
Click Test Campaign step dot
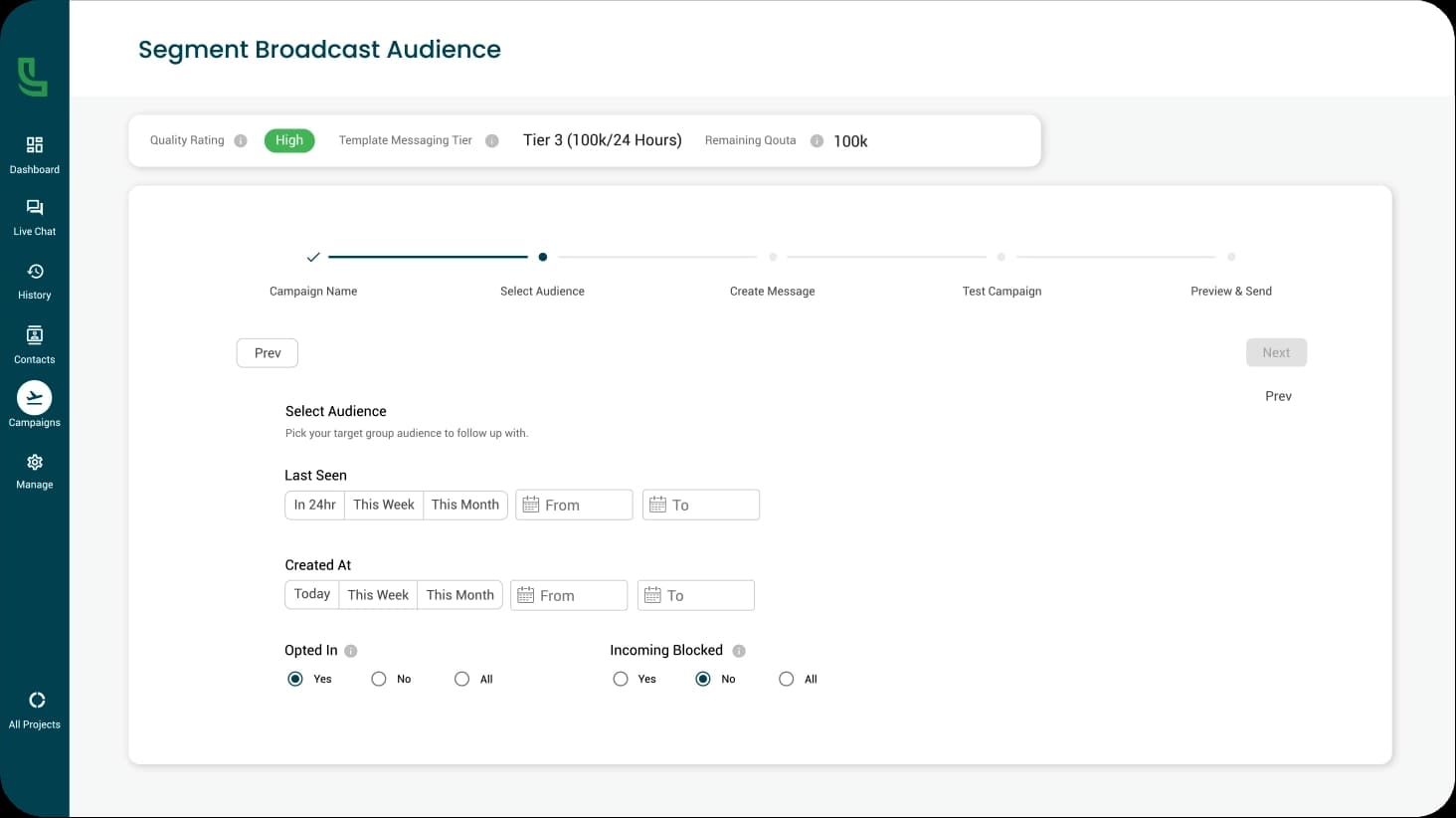coord(1001,257)
